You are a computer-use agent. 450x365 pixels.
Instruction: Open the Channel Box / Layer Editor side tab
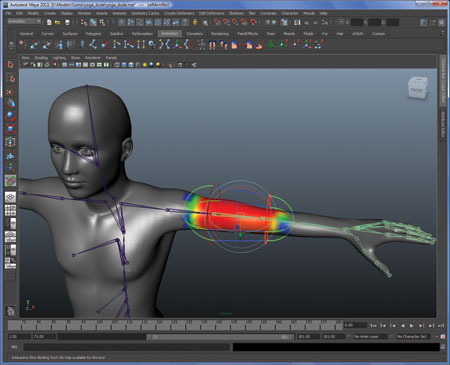coord(443,81)
